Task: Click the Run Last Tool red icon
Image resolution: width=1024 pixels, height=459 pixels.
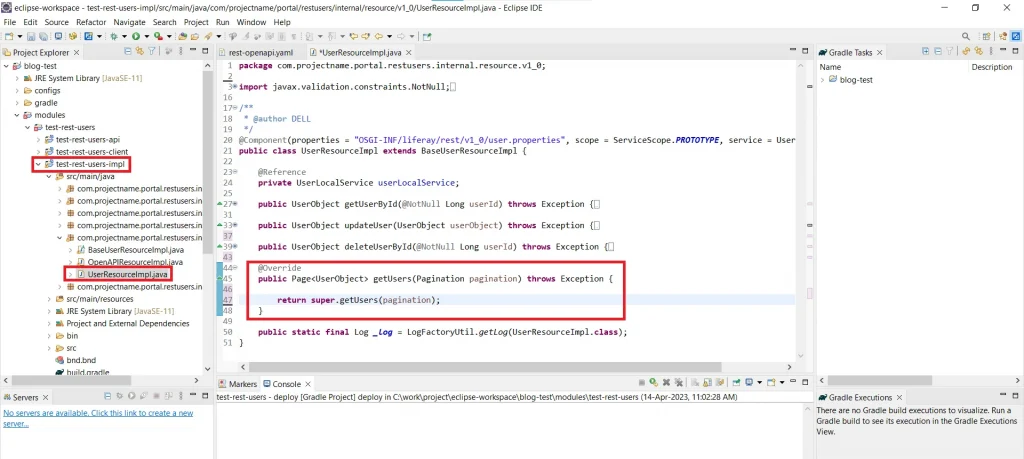Action: [x=158, y=37]
